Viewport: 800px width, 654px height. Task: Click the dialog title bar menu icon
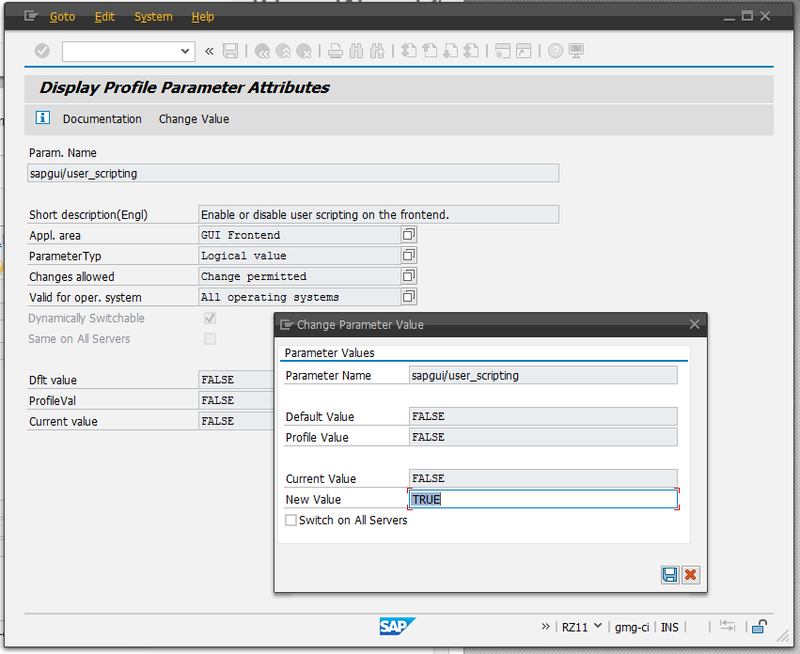click(x=286, y=324)
